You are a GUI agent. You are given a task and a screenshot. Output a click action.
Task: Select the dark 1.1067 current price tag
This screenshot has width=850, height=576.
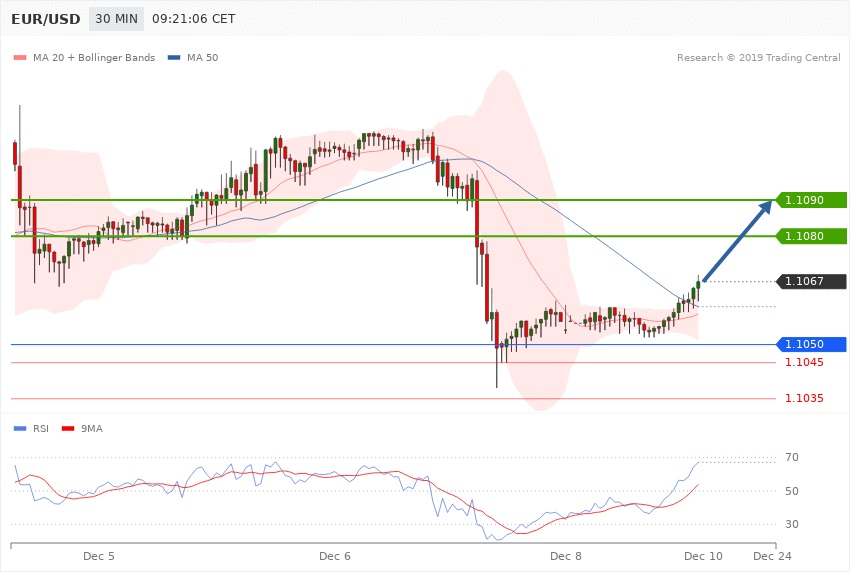(811, 282)
